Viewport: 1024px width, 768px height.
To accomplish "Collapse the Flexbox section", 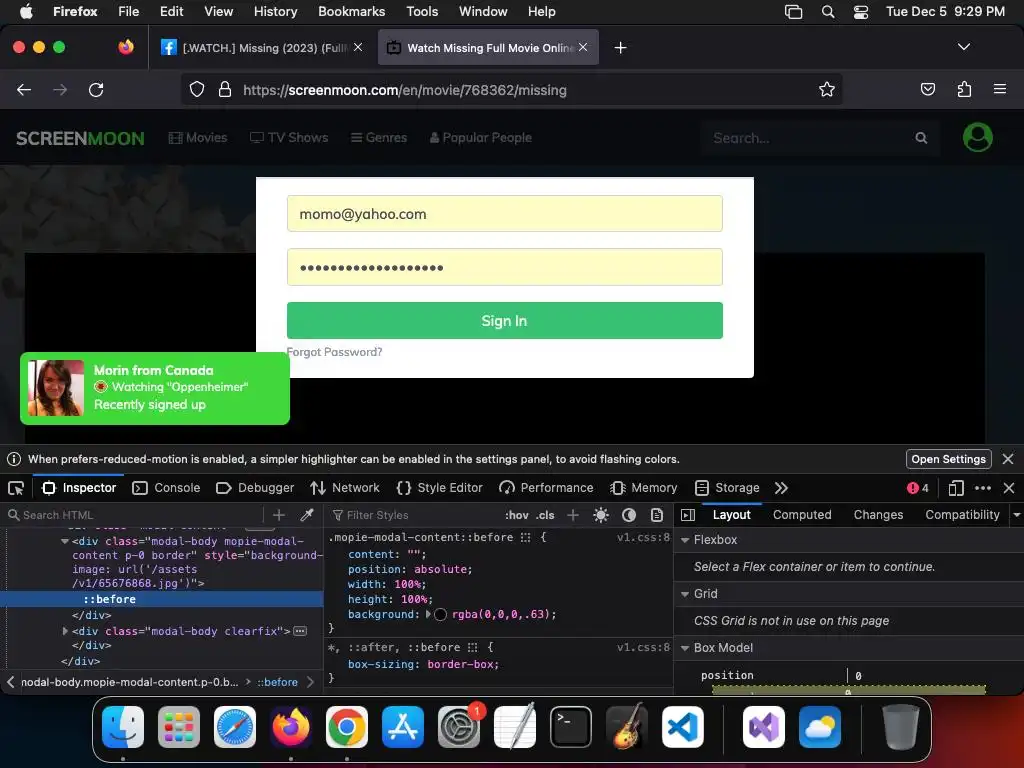I will coord(685,540).
